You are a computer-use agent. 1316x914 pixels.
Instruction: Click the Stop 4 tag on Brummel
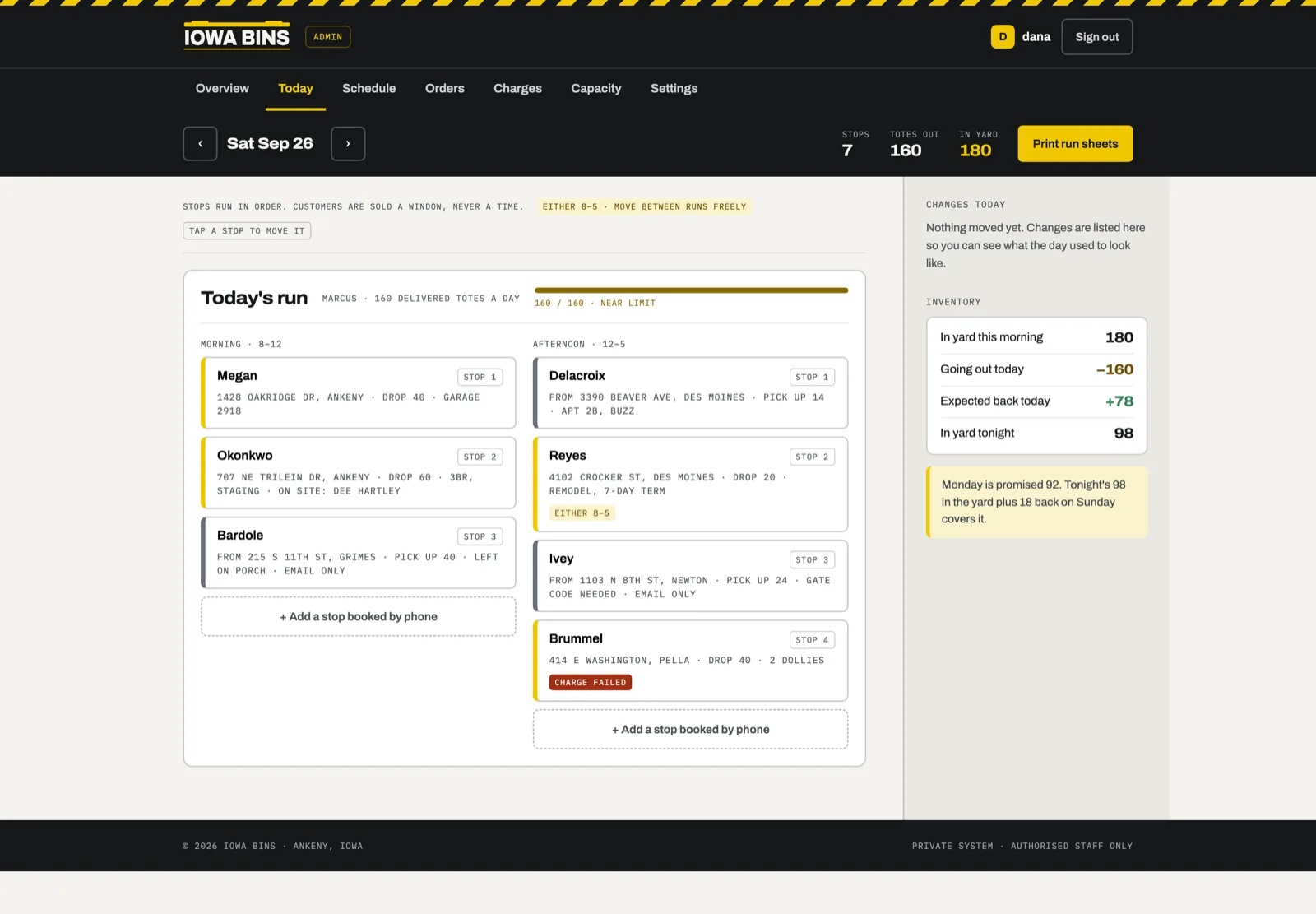tap(812, 639)
